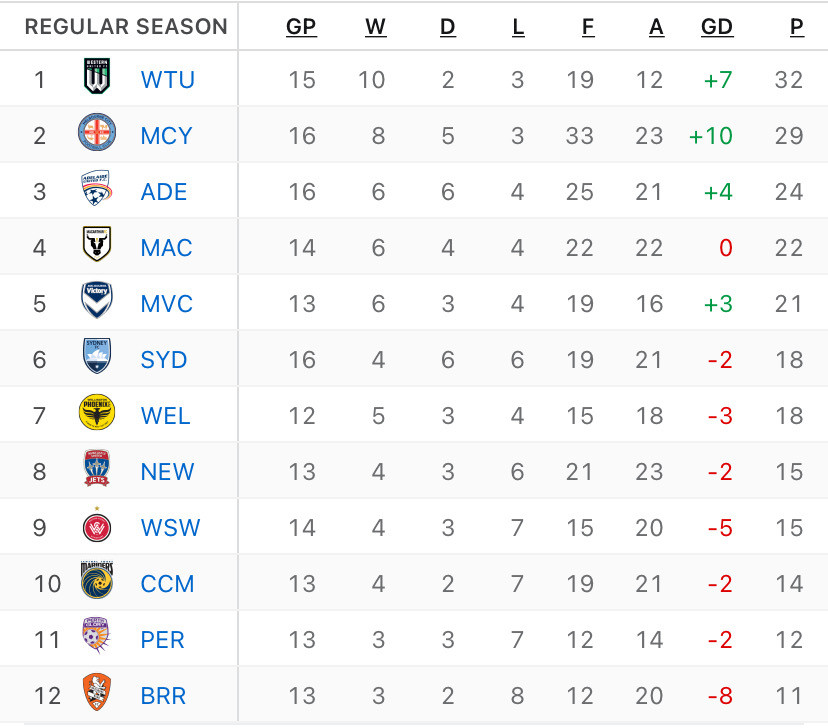This screenshot has width=828, height=728.
Task: Click the Western United team logo
Action: click(97, 76)
